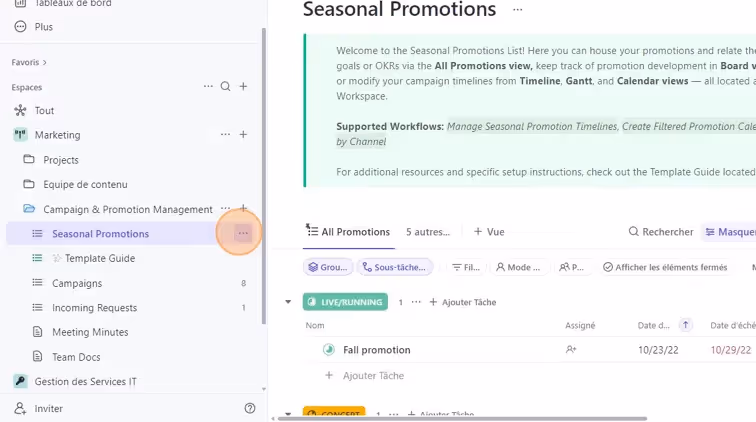The height and width of the screenshot is (422, 756).
Task: Select the All Promotions view tab
Action: click(348, 232)
